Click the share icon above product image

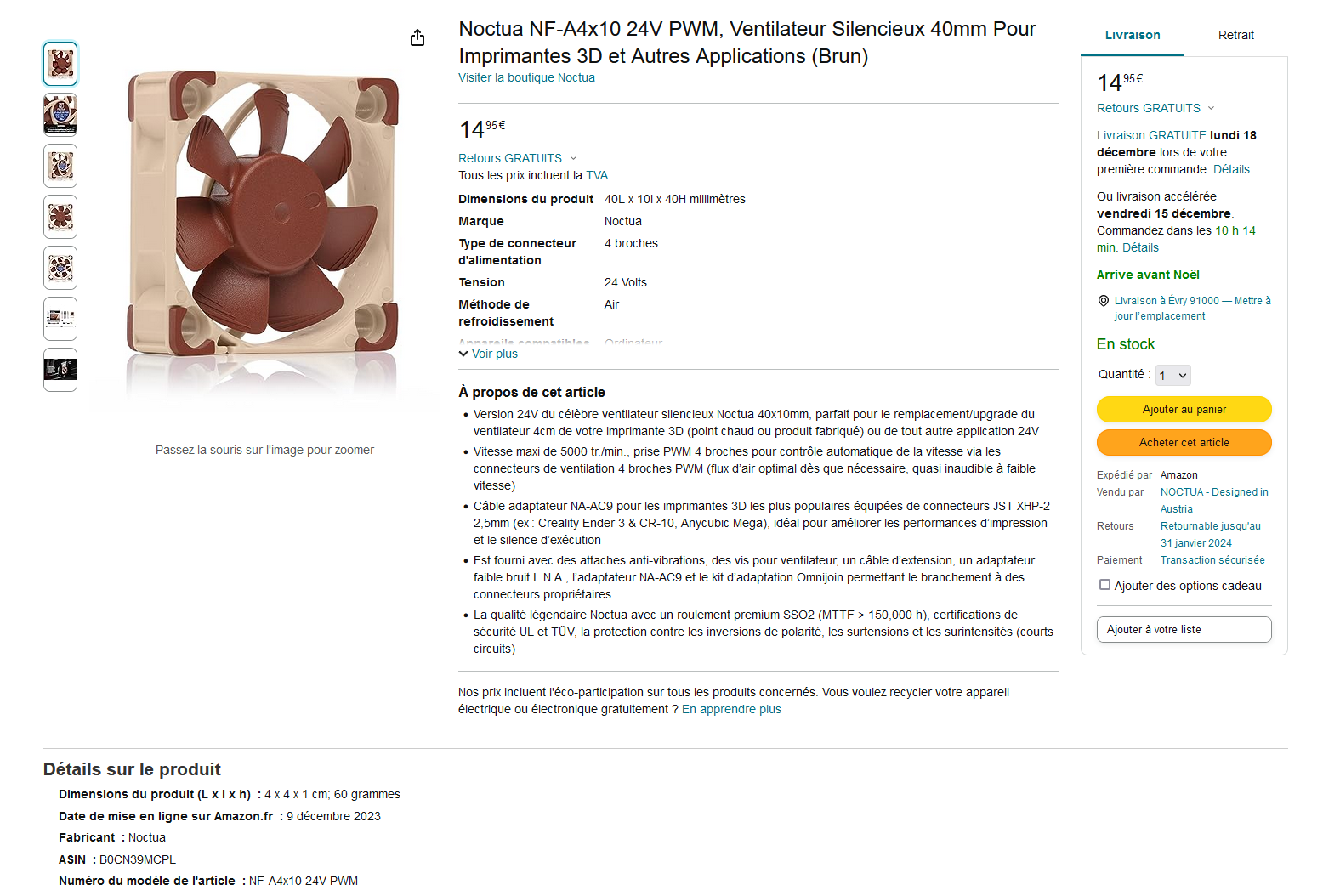(417, 38)
